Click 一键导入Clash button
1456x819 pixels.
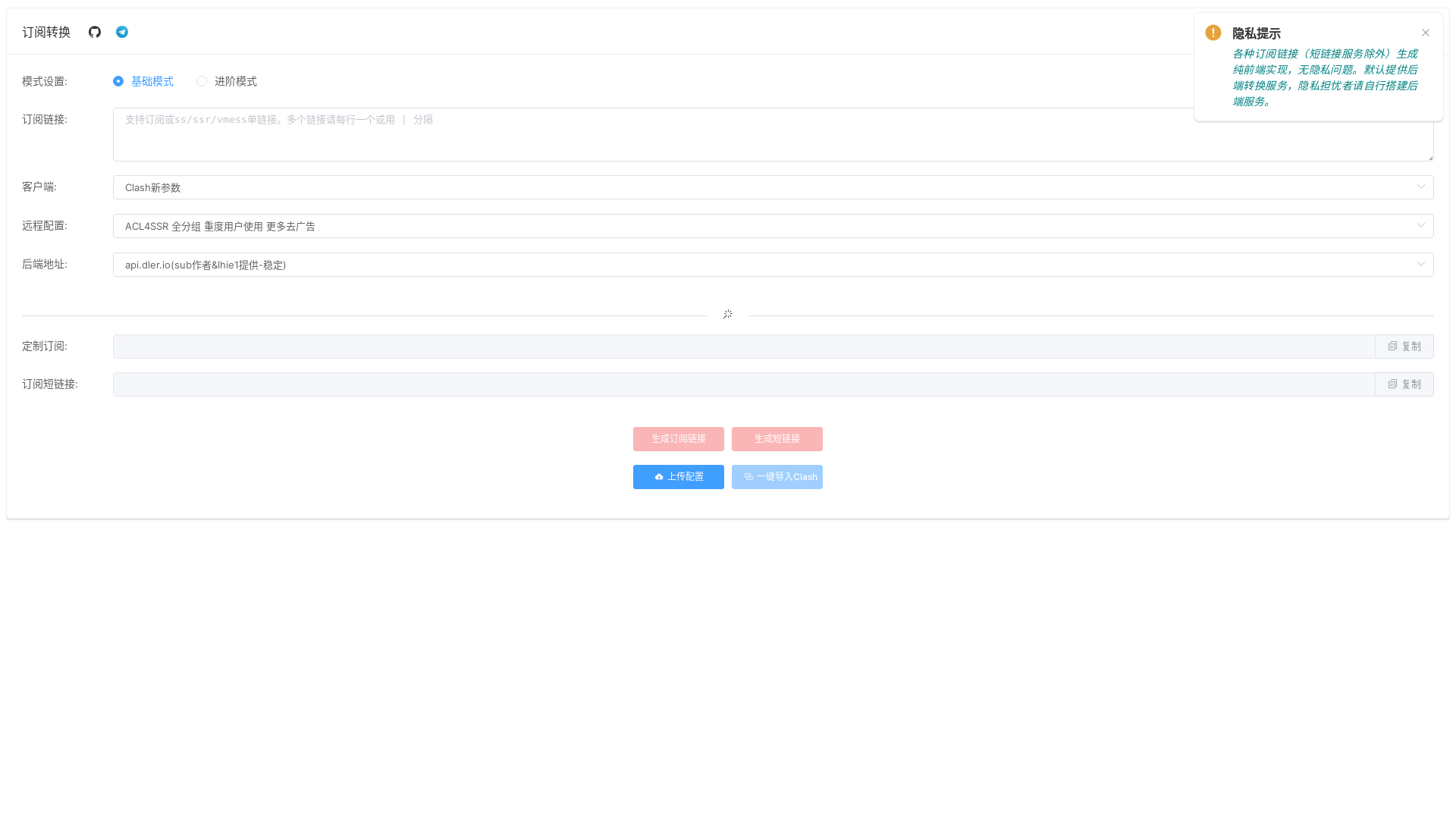coord(777,477)
